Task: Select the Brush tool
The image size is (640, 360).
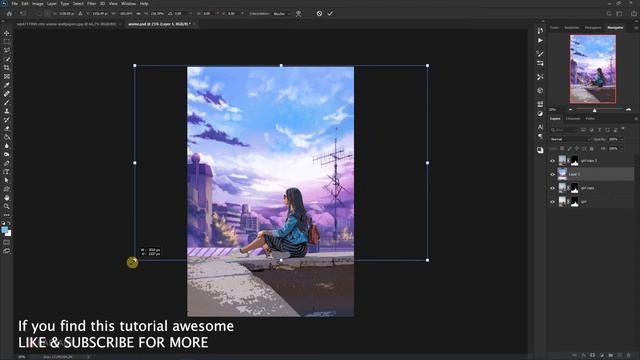Action: point(7,102)
